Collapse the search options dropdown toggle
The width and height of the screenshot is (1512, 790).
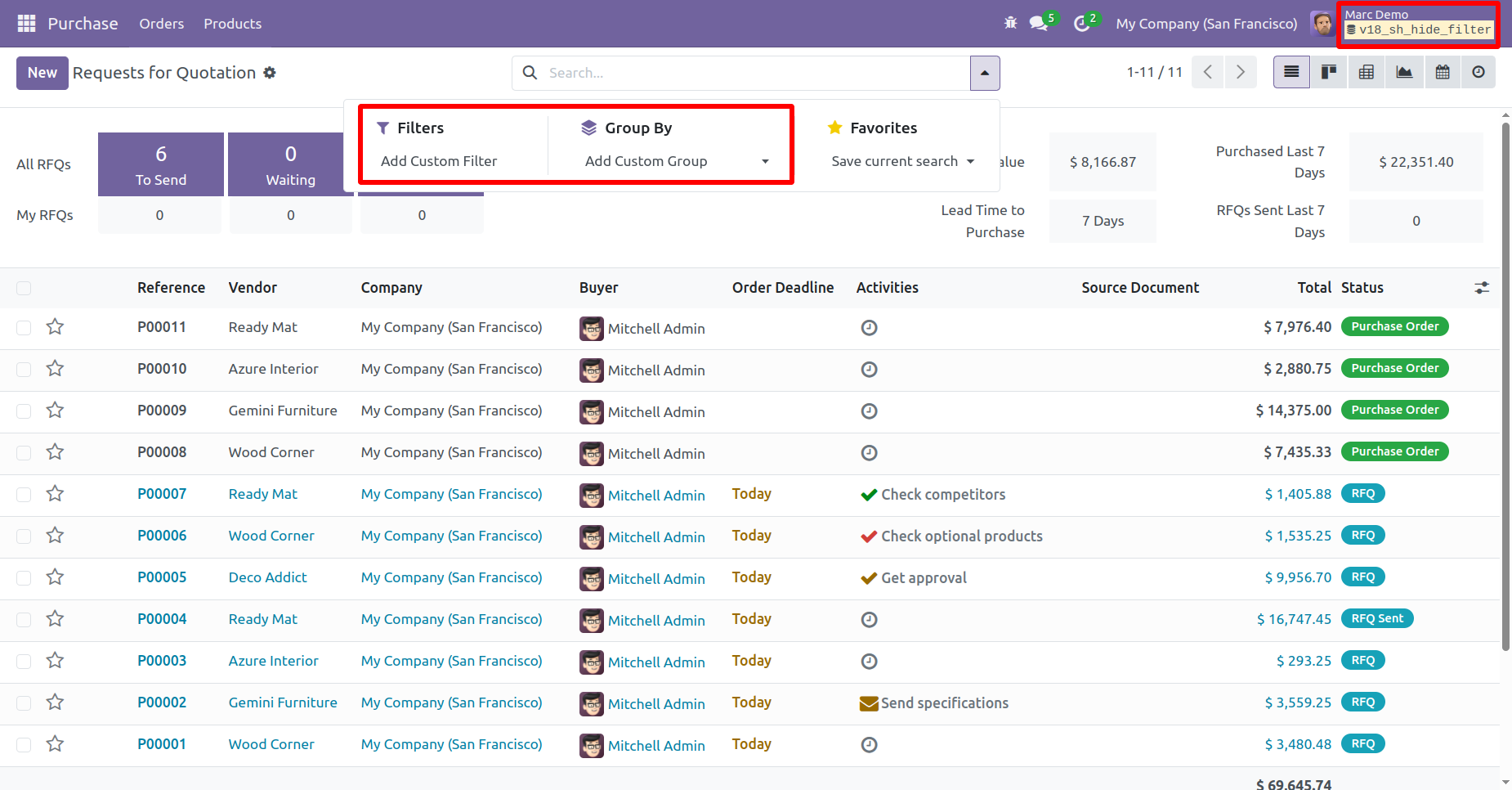pos(985,73)
